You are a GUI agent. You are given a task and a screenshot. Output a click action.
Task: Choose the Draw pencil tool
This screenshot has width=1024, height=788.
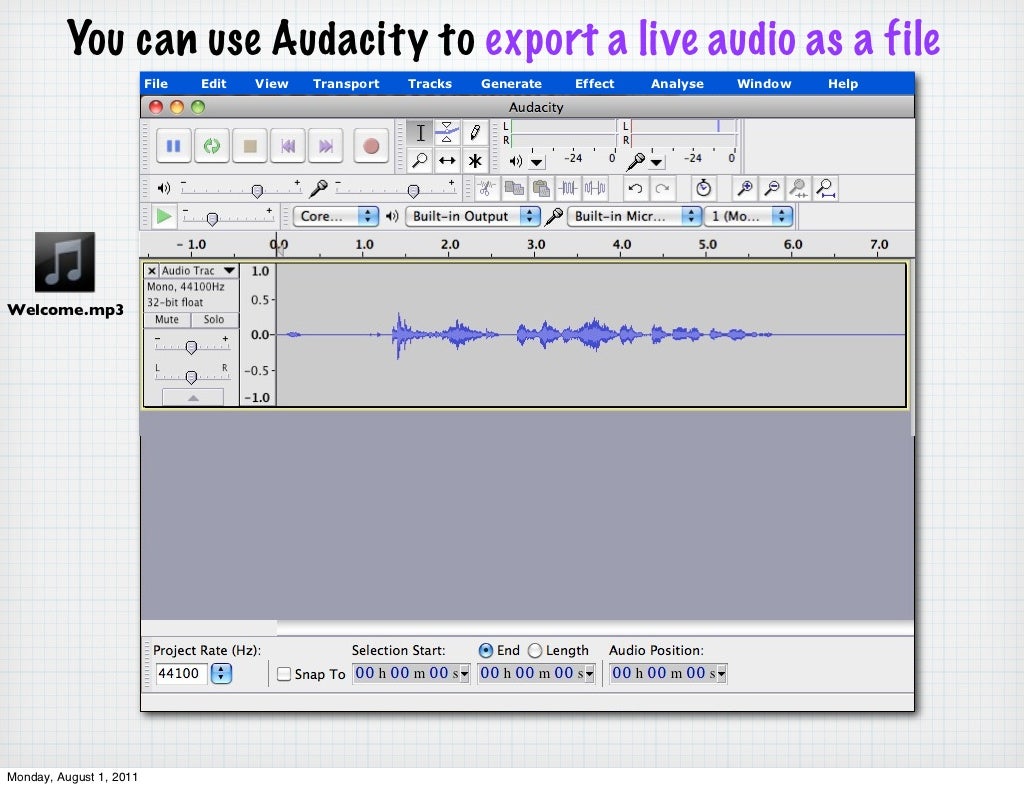click(x=475, y=133)
